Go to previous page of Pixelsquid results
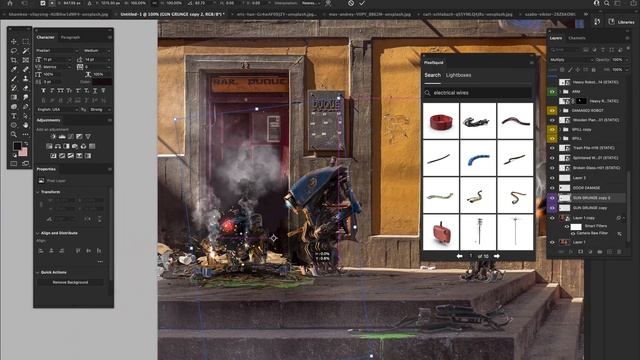The image size is (640, 360). [460, 256]
